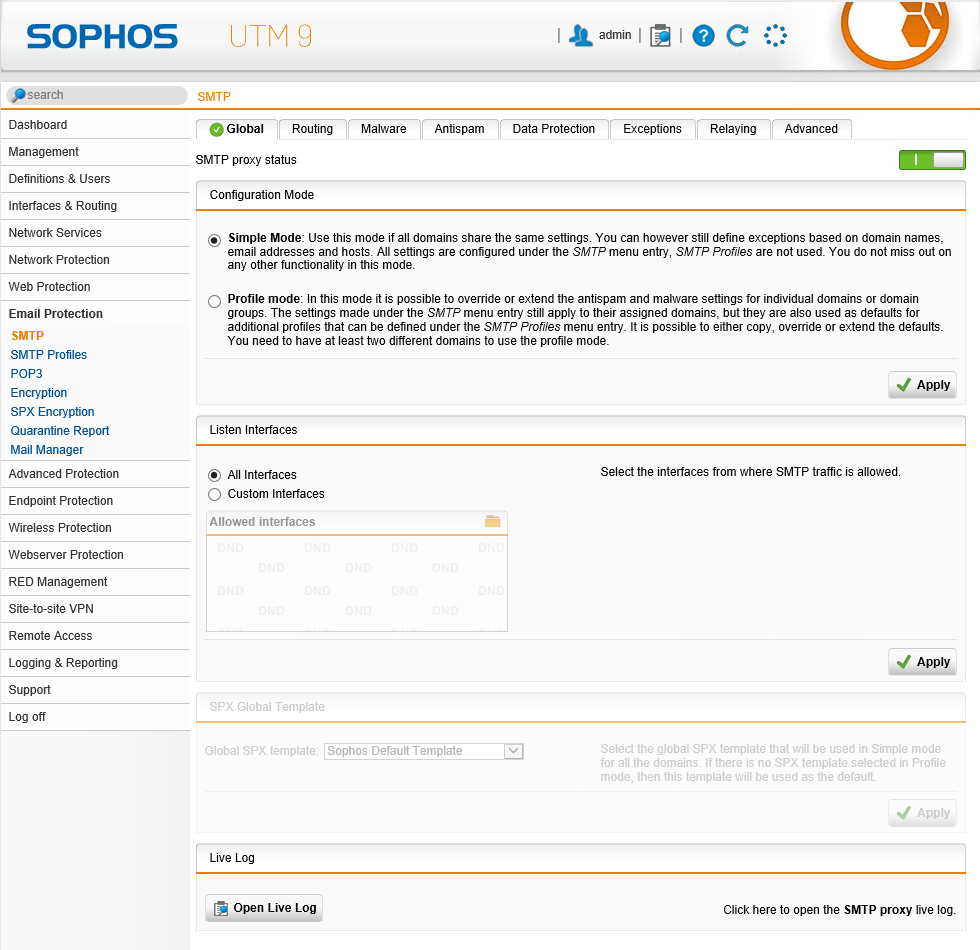The height and width of the screenshot is (950, 980).
Task: Go to the Relaying tab
Action: tap(732, 129)
